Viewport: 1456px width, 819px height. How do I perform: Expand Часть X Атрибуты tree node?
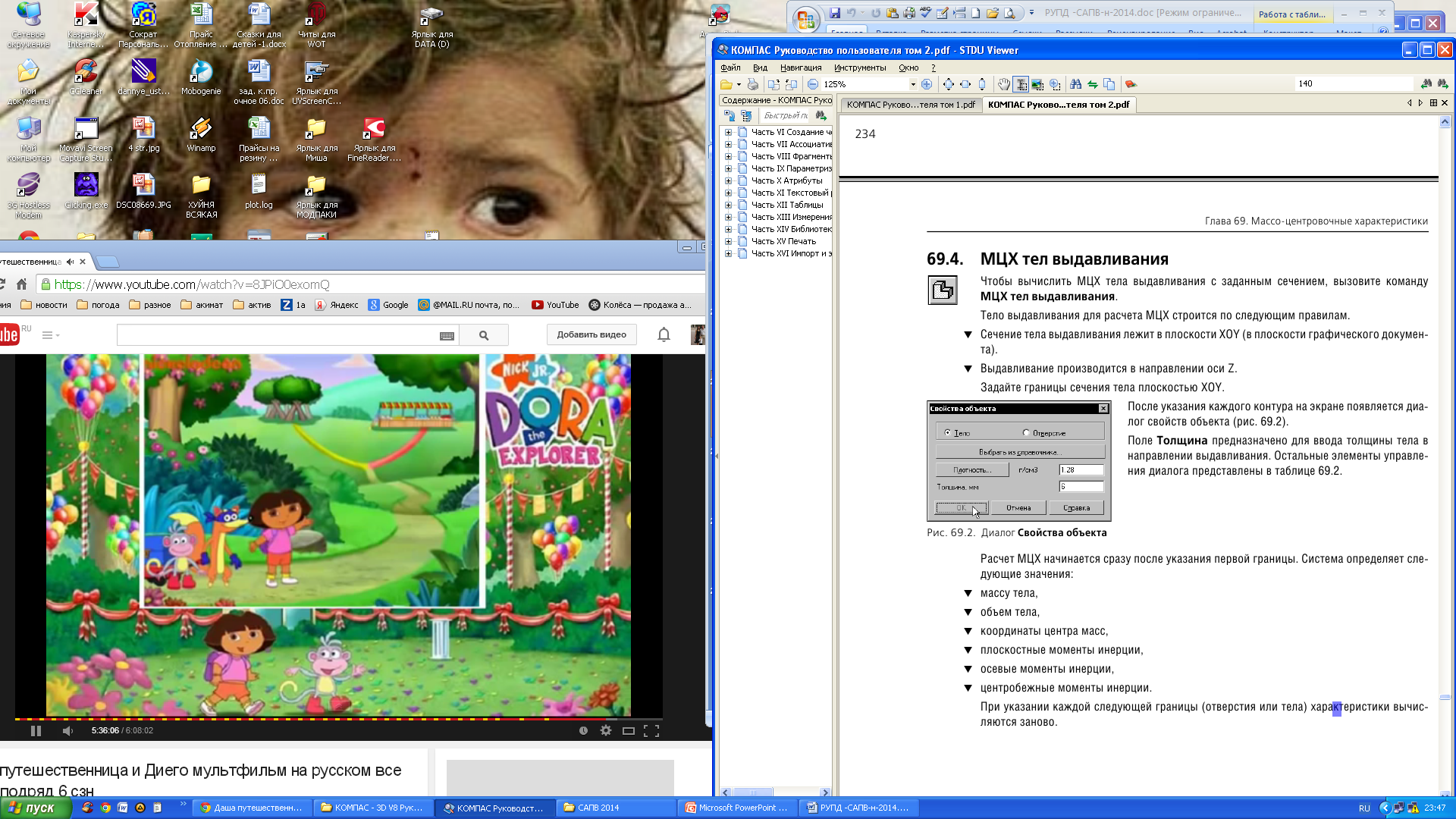(728, 180)
